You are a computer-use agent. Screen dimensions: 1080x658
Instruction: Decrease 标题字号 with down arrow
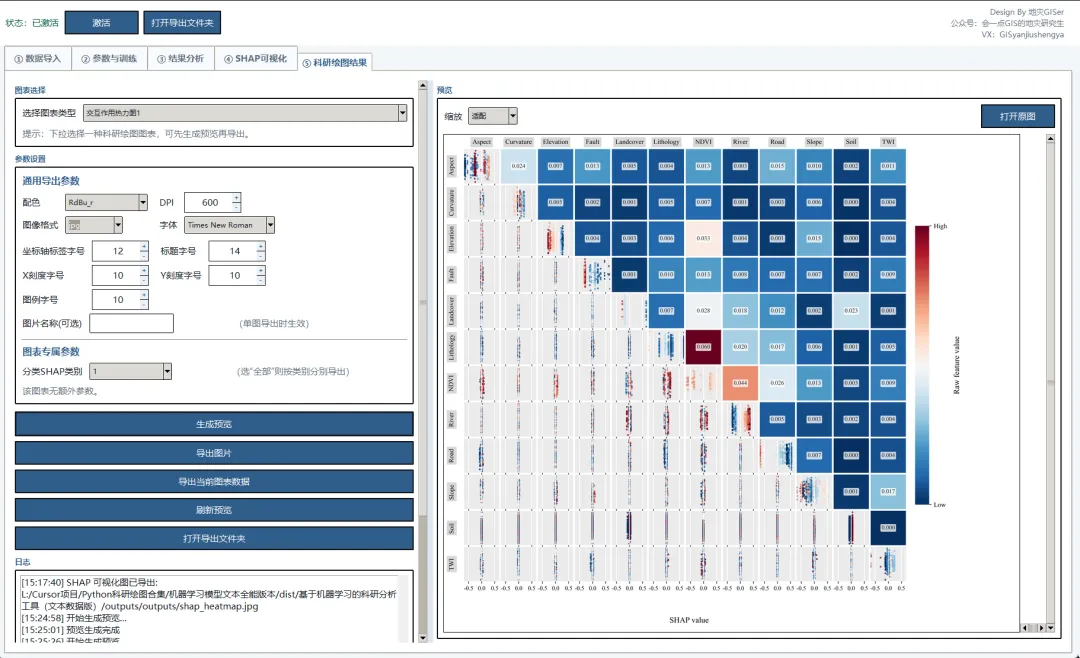pos(260,256)
